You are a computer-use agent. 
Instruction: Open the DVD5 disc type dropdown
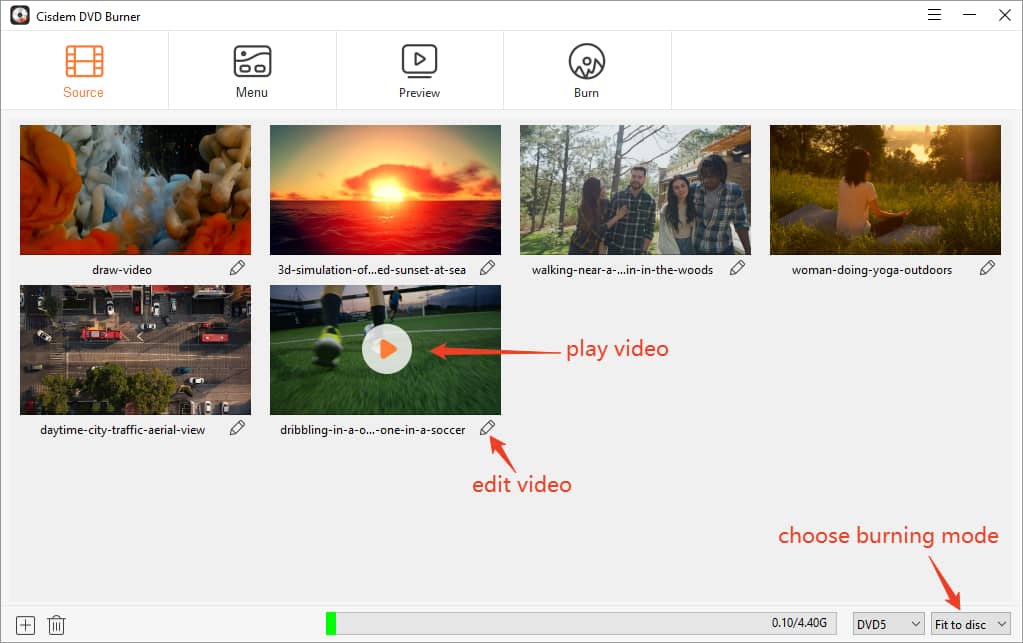(x=888, y=624)
